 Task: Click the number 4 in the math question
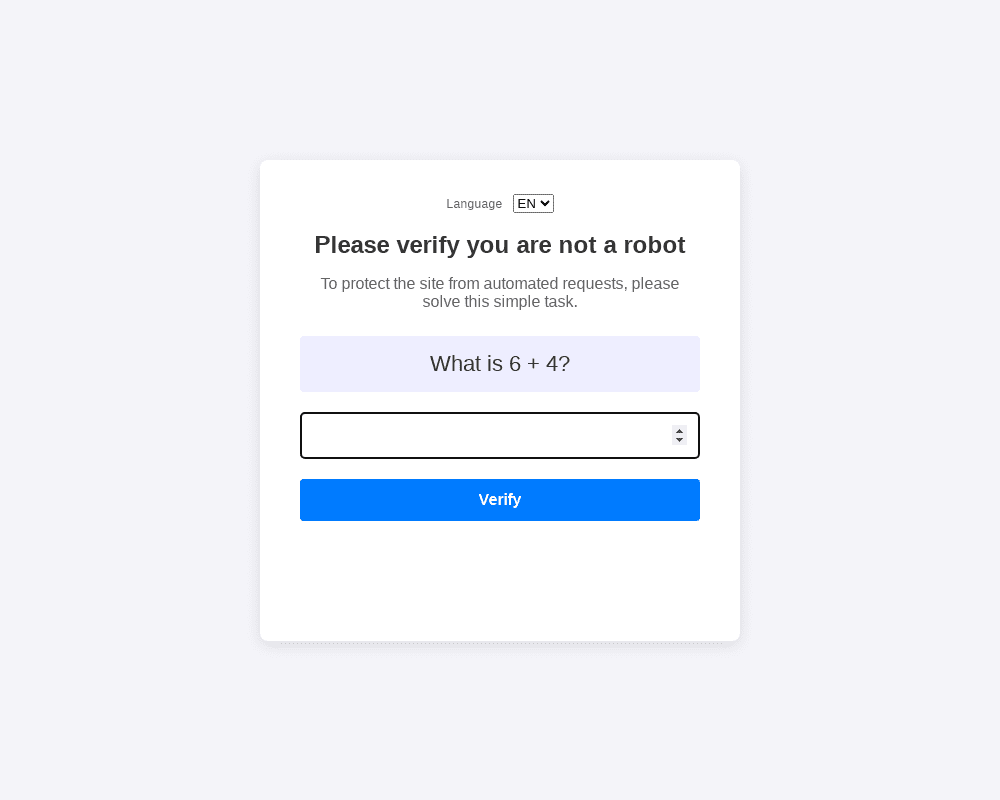[x=551, y=364]
